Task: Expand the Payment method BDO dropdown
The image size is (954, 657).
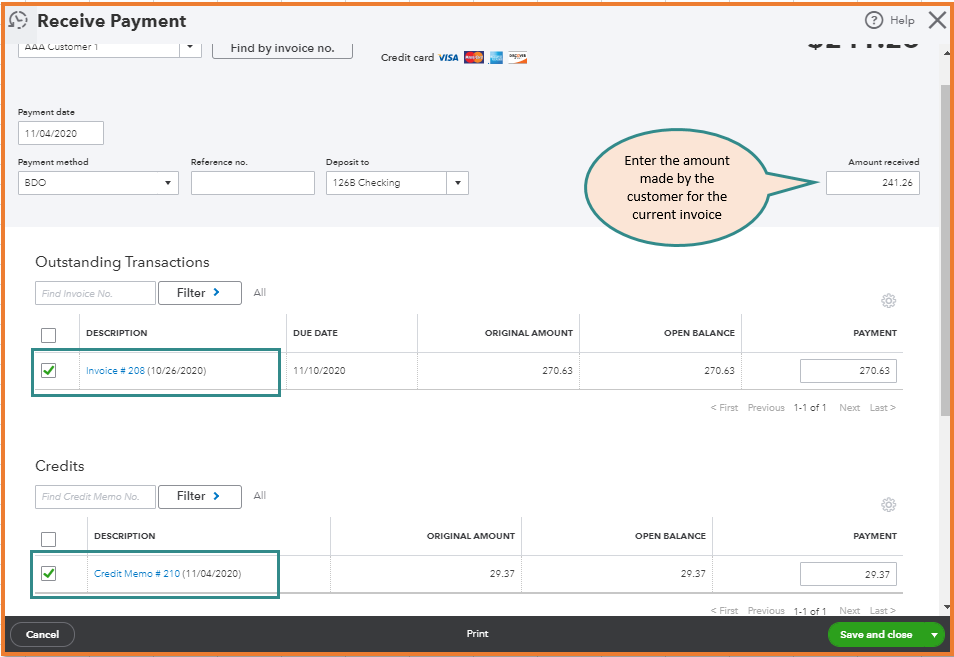Action: (x=168, y=183)
